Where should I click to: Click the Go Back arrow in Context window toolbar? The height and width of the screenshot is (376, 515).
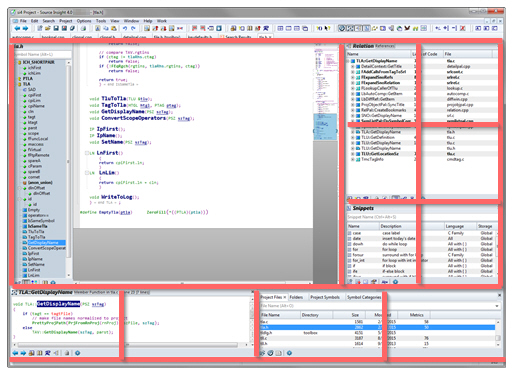click(x=15, y=353)
